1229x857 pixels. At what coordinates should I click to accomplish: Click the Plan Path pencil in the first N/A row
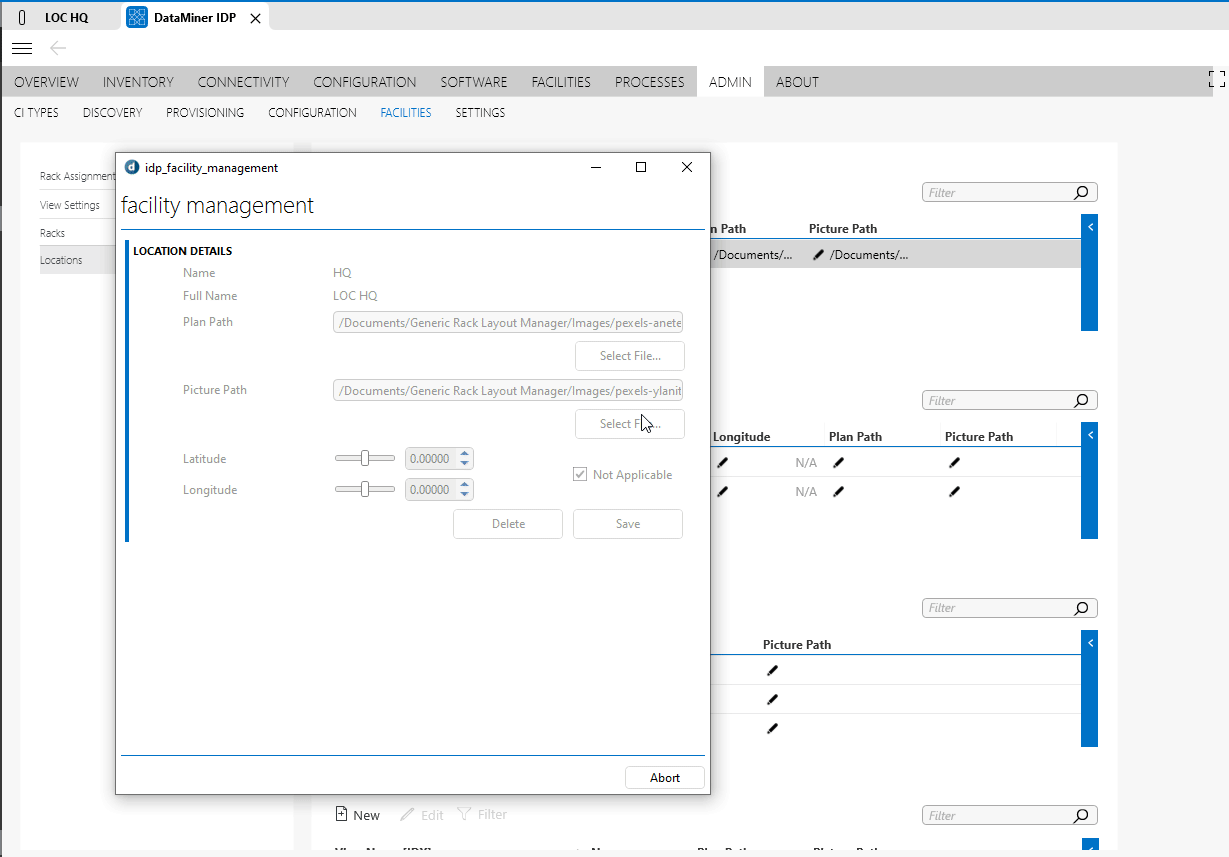(839, 463)
